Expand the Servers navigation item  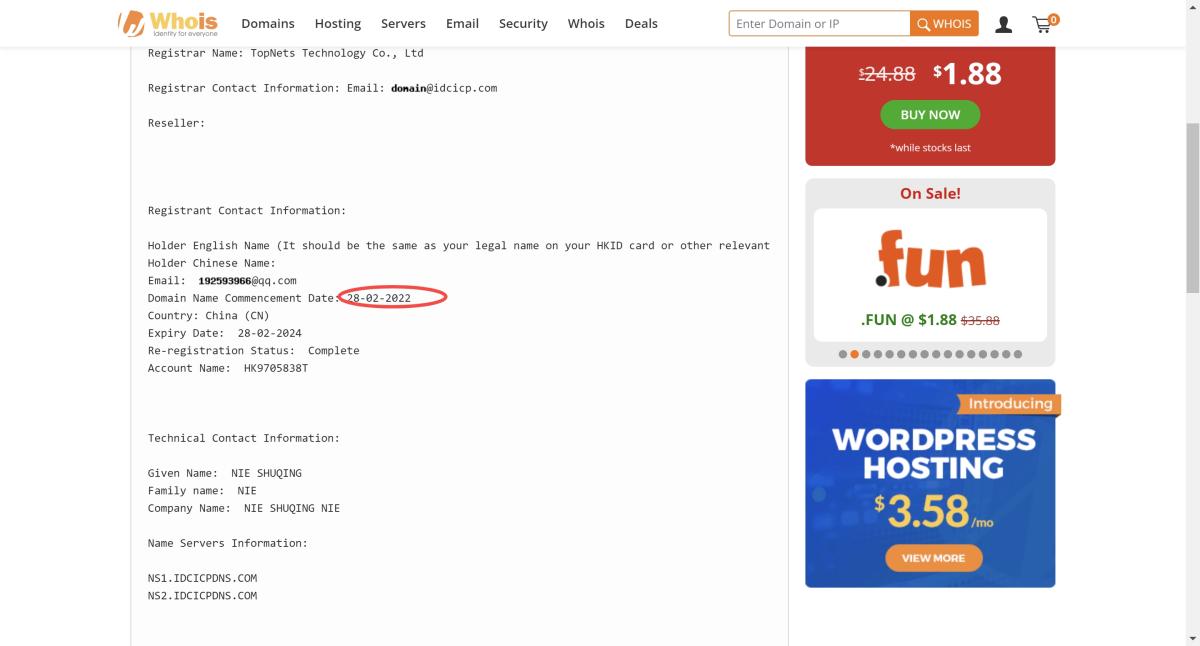click(x=403, y=24)
